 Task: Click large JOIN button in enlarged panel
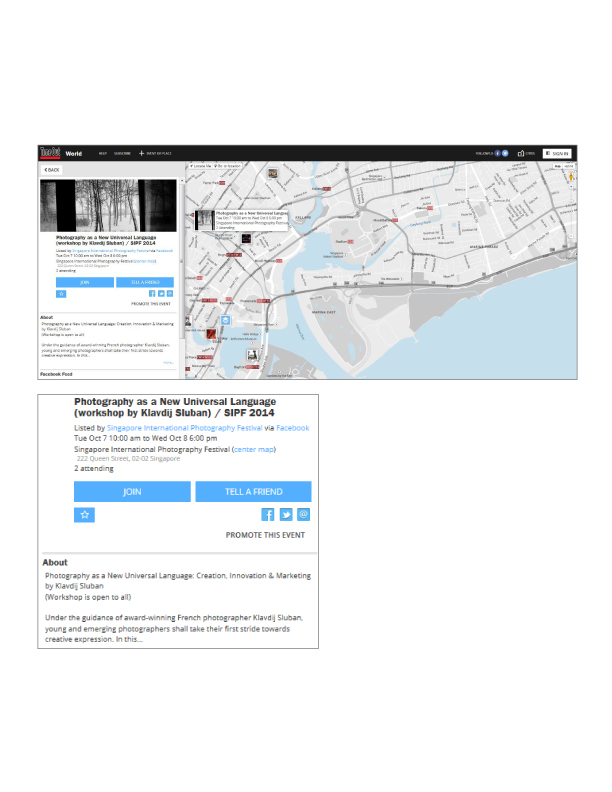tap(132, 492)
